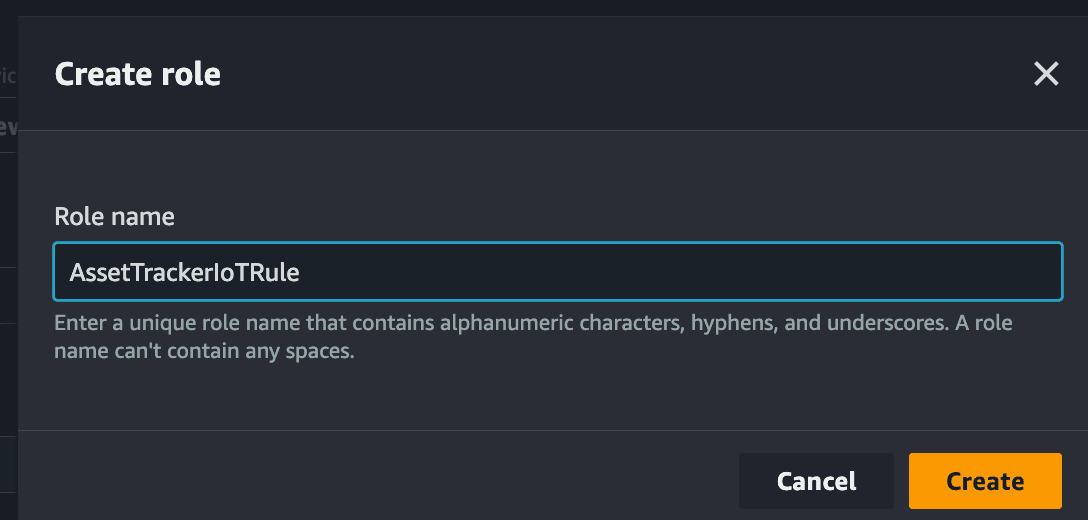This screenshot has height=520, width=1088.
Task: Click the orange Create button
Action: 985,481
